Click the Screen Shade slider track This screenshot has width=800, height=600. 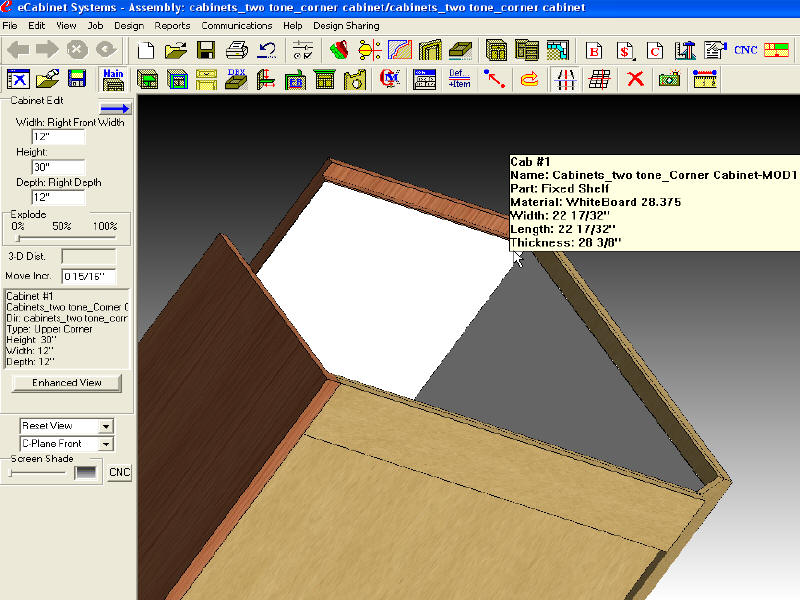(37, 473)
